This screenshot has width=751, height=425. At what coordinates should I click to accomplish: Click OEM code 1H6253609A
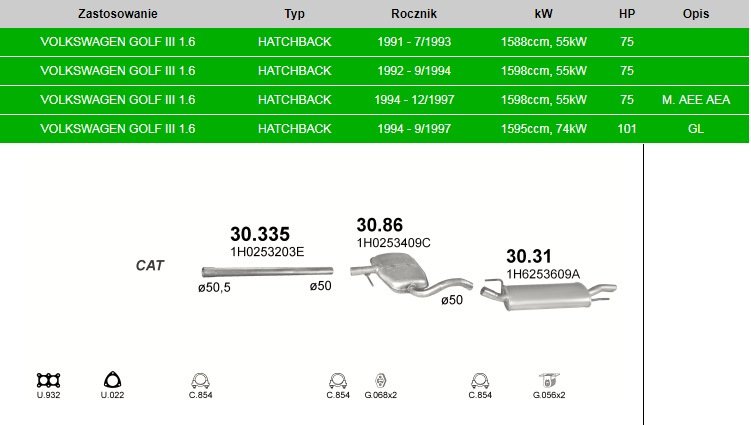[x=543, y=274]
